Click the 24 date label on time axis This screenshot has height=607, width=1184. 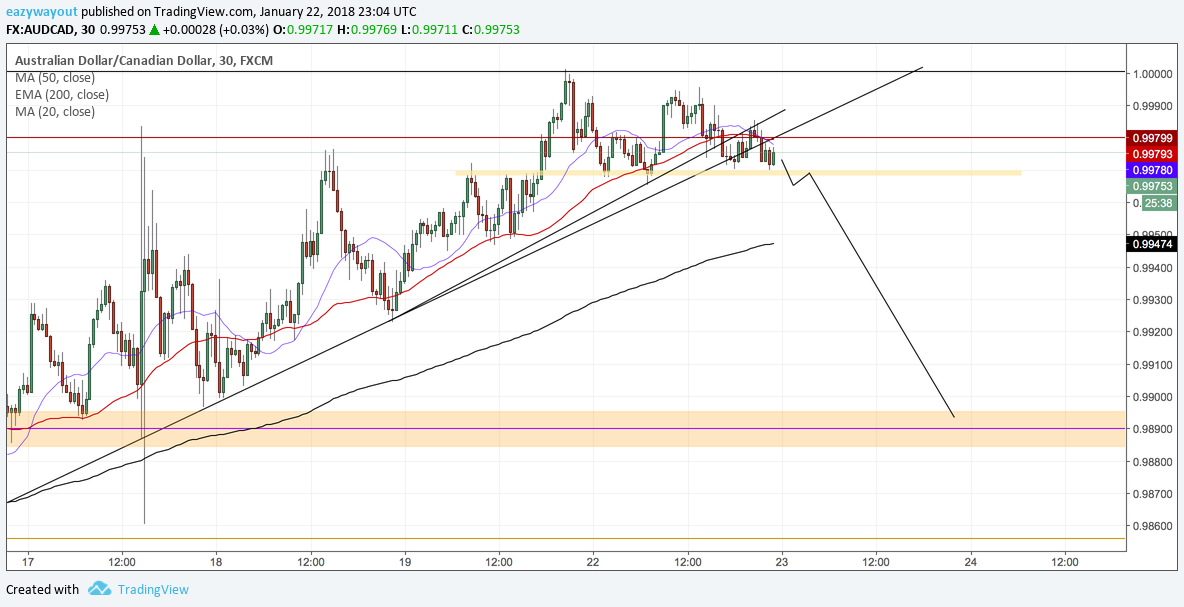[970, 562]
